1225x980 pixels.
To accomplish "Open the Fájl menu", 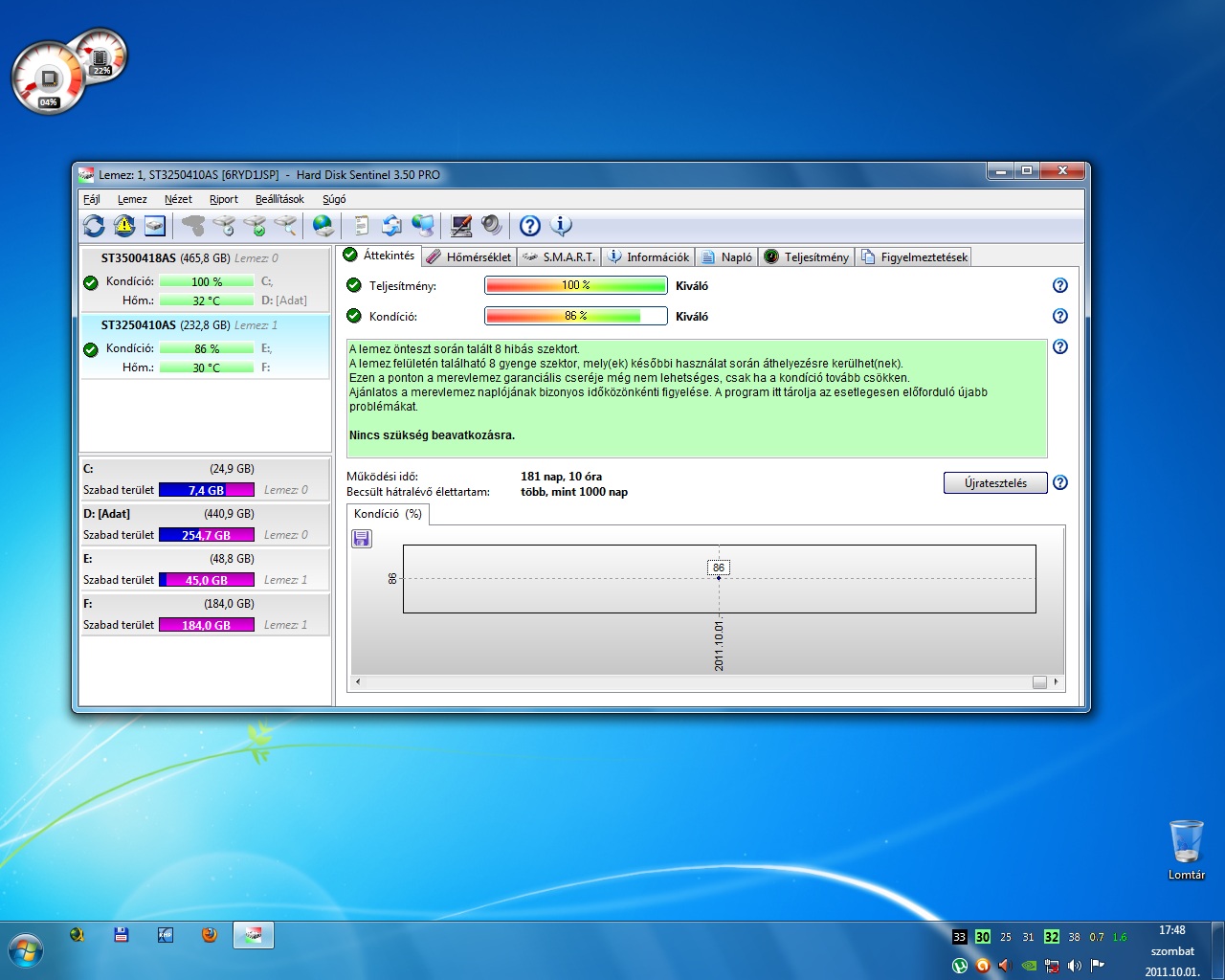I will pos(92,199).
